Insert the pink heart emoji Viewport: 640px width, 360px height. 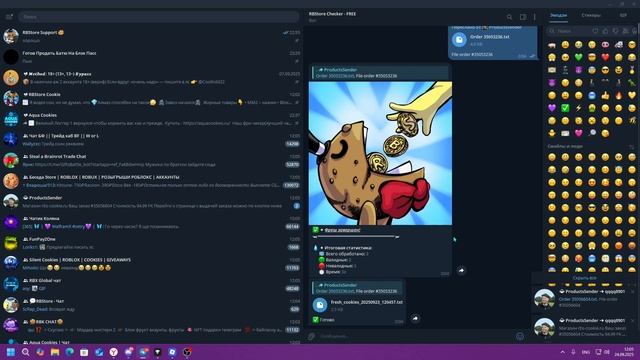[578, 133]
